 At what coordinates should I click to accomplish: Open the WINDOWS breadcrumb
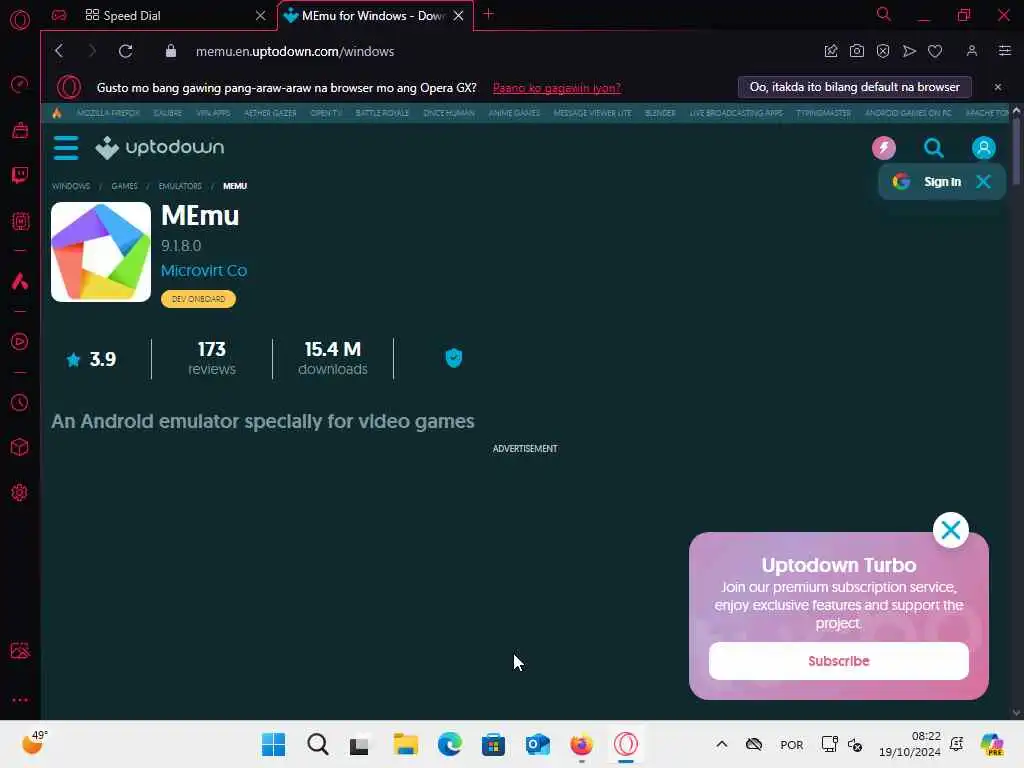pos(71,186)
